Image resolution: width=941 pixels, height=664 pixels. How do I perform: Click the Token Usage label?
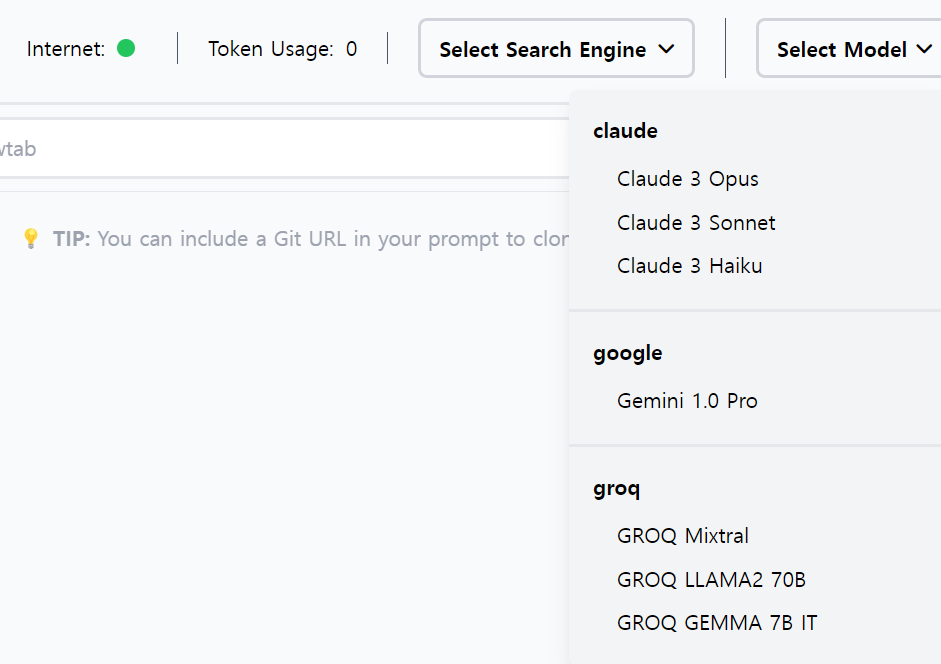(270, 49)
